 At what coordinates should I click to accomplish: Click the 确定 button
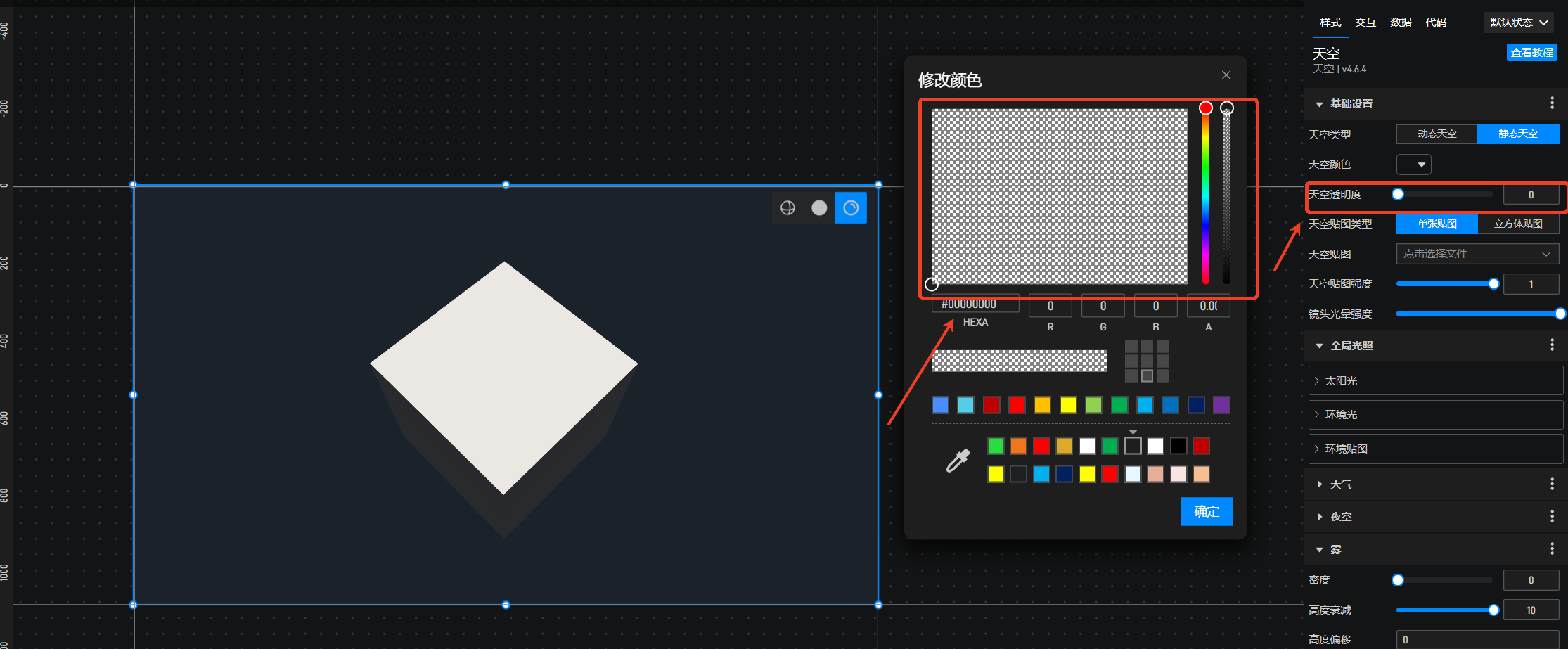tap(1207, 511)
